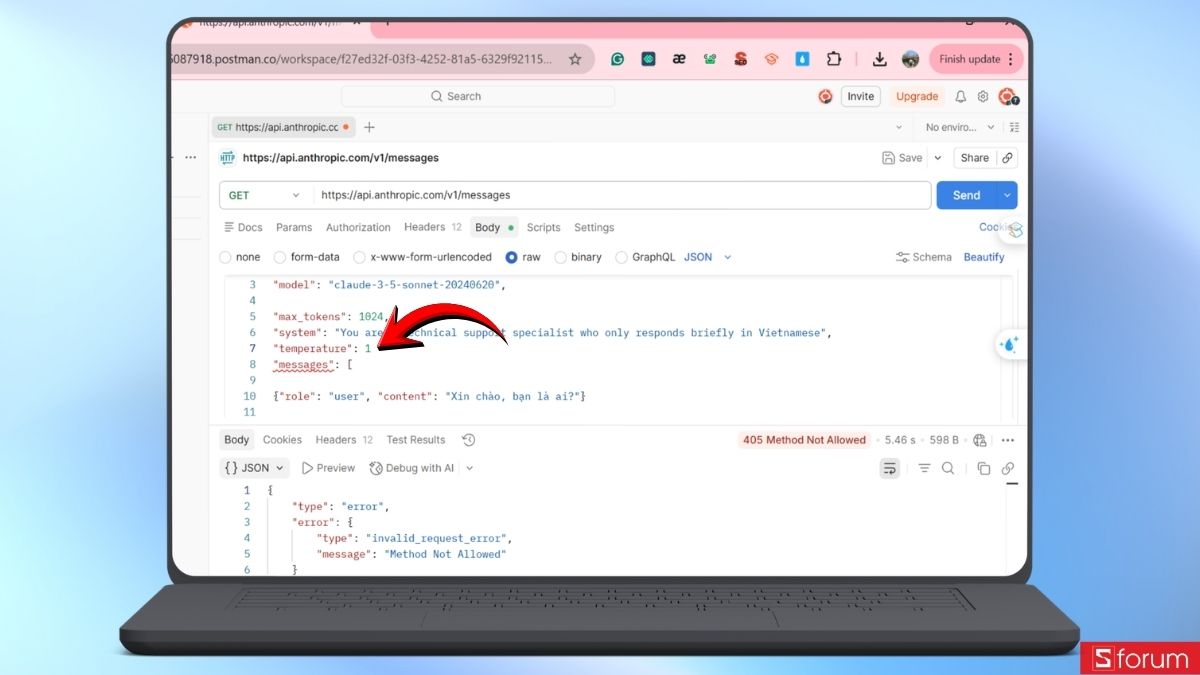Click Finish update in Chrome
Viewport: 1200px width, 675px height.
click(977, 59)
